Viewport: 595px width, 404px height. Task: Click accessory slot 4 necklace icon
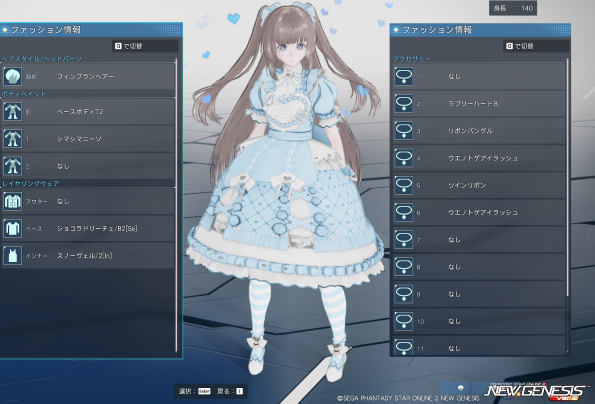[404, 158]
